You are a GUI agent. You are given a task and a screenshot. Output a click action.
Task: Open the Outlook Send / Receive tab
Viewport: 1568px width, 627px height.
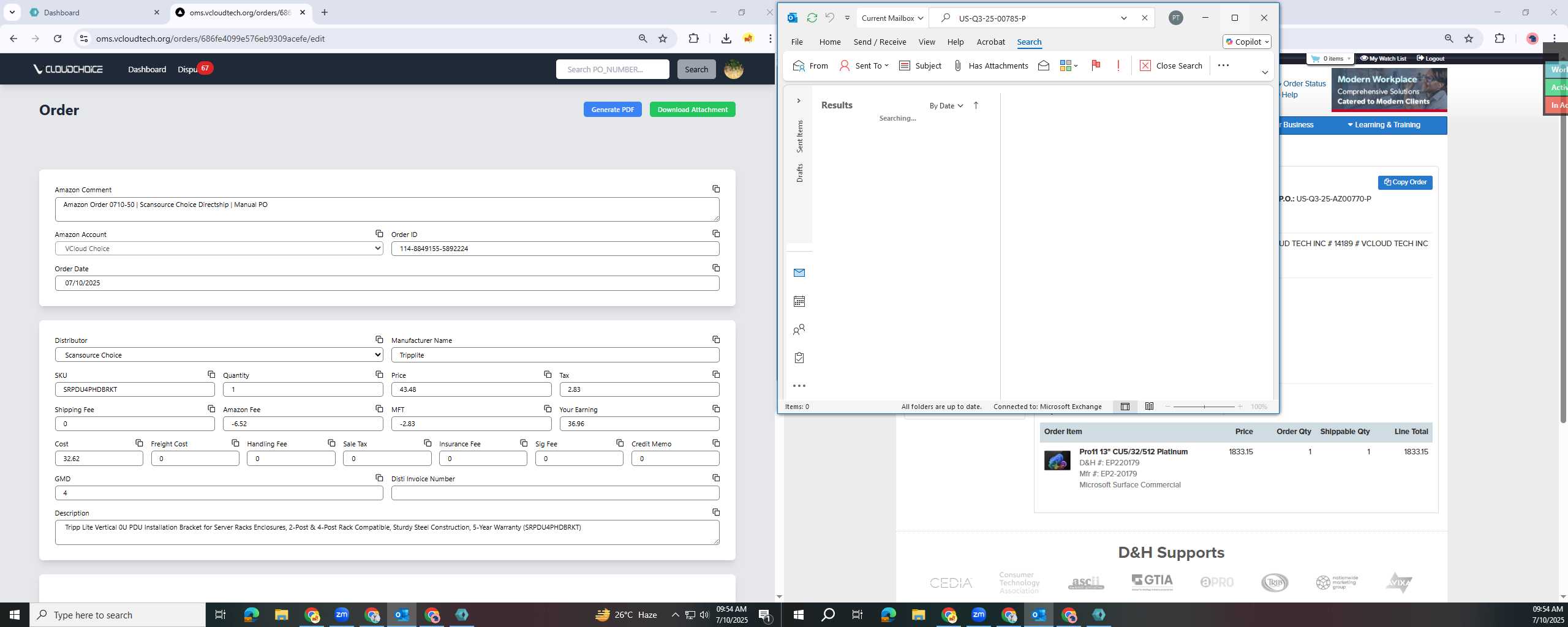[880, 42]
